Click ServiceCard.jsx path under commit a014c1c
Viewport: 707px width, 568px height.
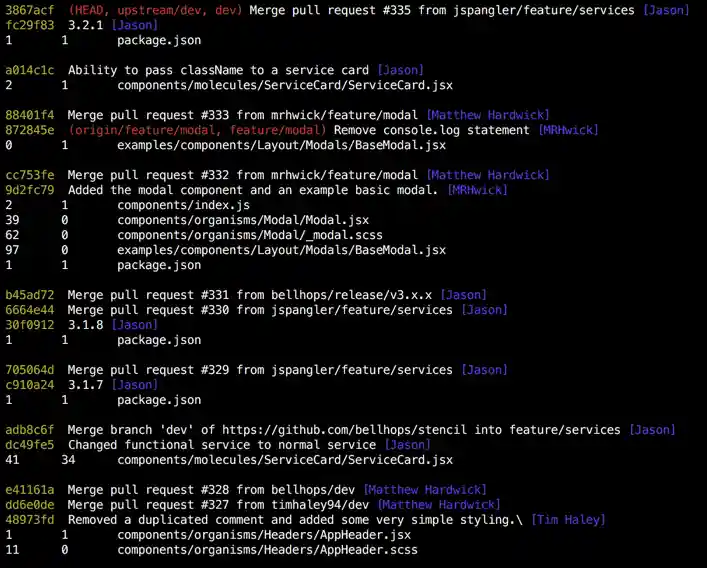284,86
